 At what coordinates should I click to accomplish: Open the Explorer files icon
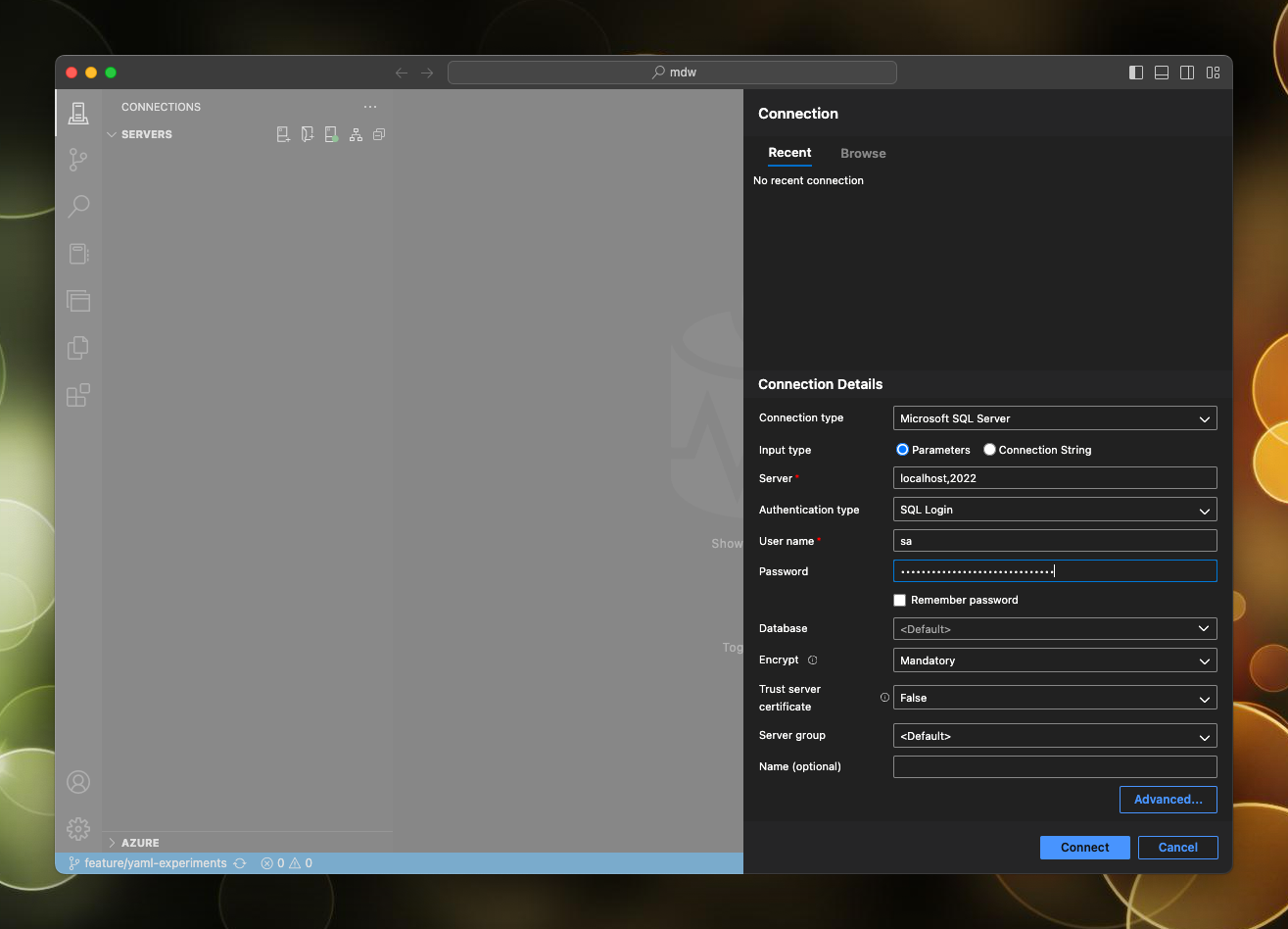pyautogui.click(x=78, y=301)
